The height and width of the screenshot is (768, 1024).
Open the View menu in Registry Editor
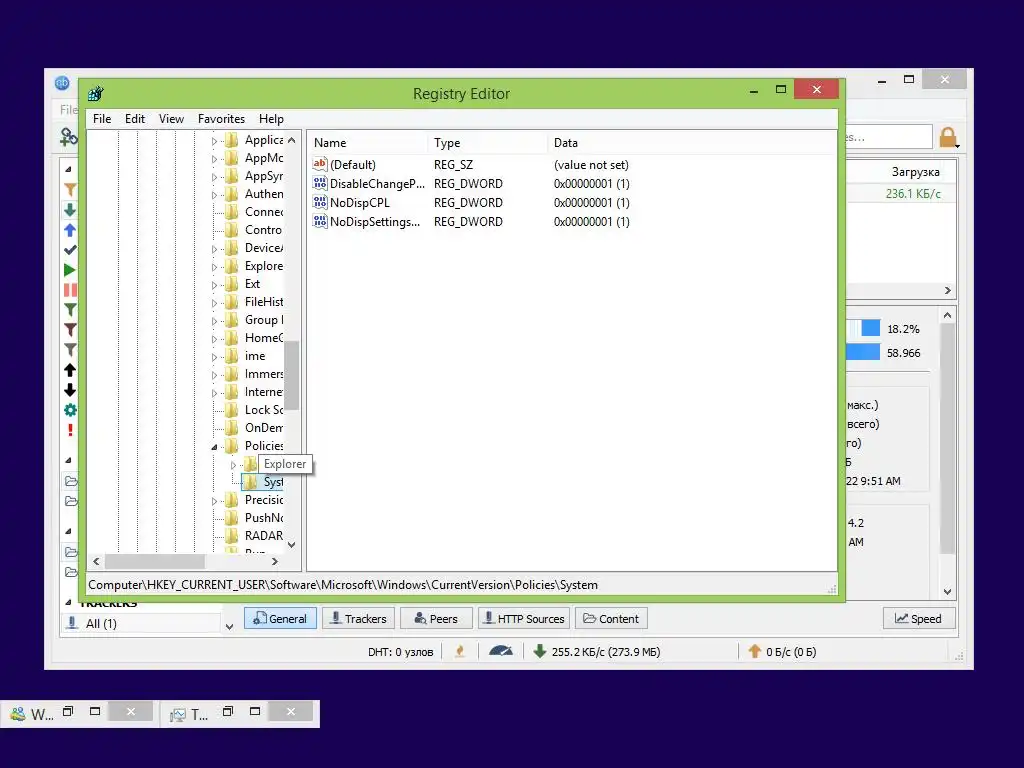pyautogui.click(x=171, y=119)
